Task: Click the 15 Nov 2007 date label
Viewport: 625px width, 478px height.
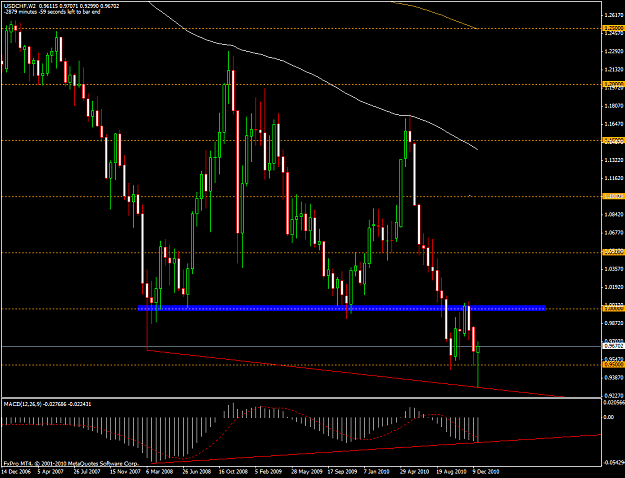Action: tap(124, 472)
